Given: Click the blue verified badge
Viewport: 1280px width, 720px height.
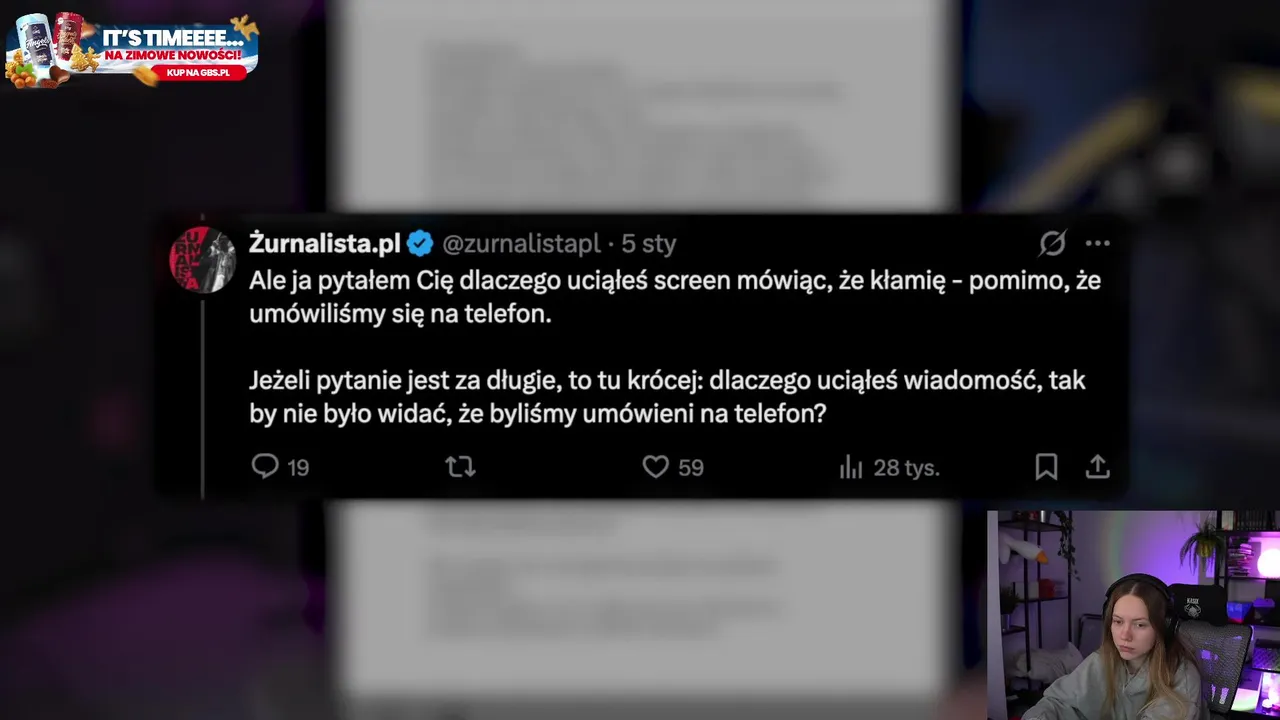Looking at the screenshot, I should [x=420, y=243].
